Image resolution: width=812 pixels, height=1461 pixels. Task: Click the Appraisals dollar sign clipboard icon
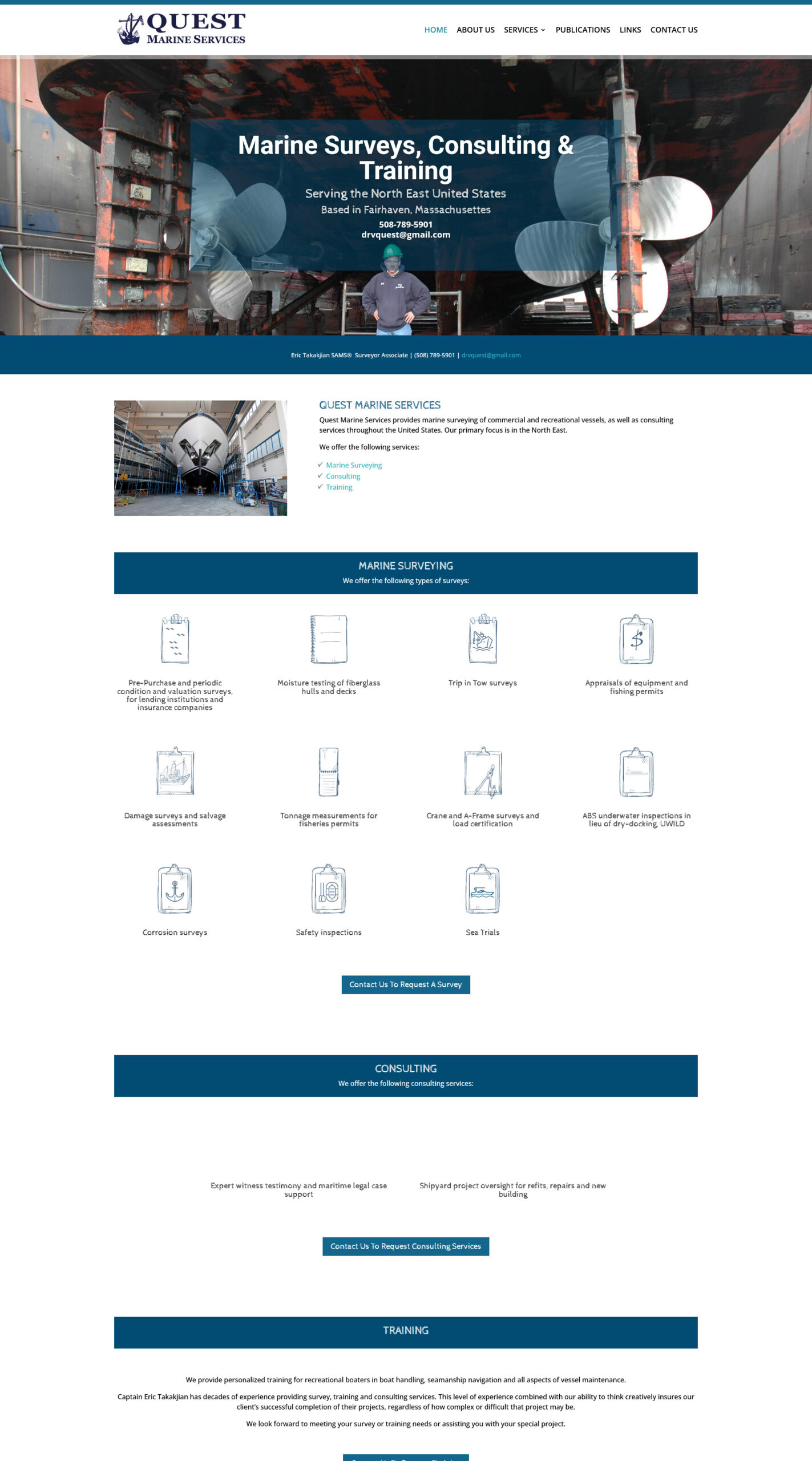coord(636,639)
